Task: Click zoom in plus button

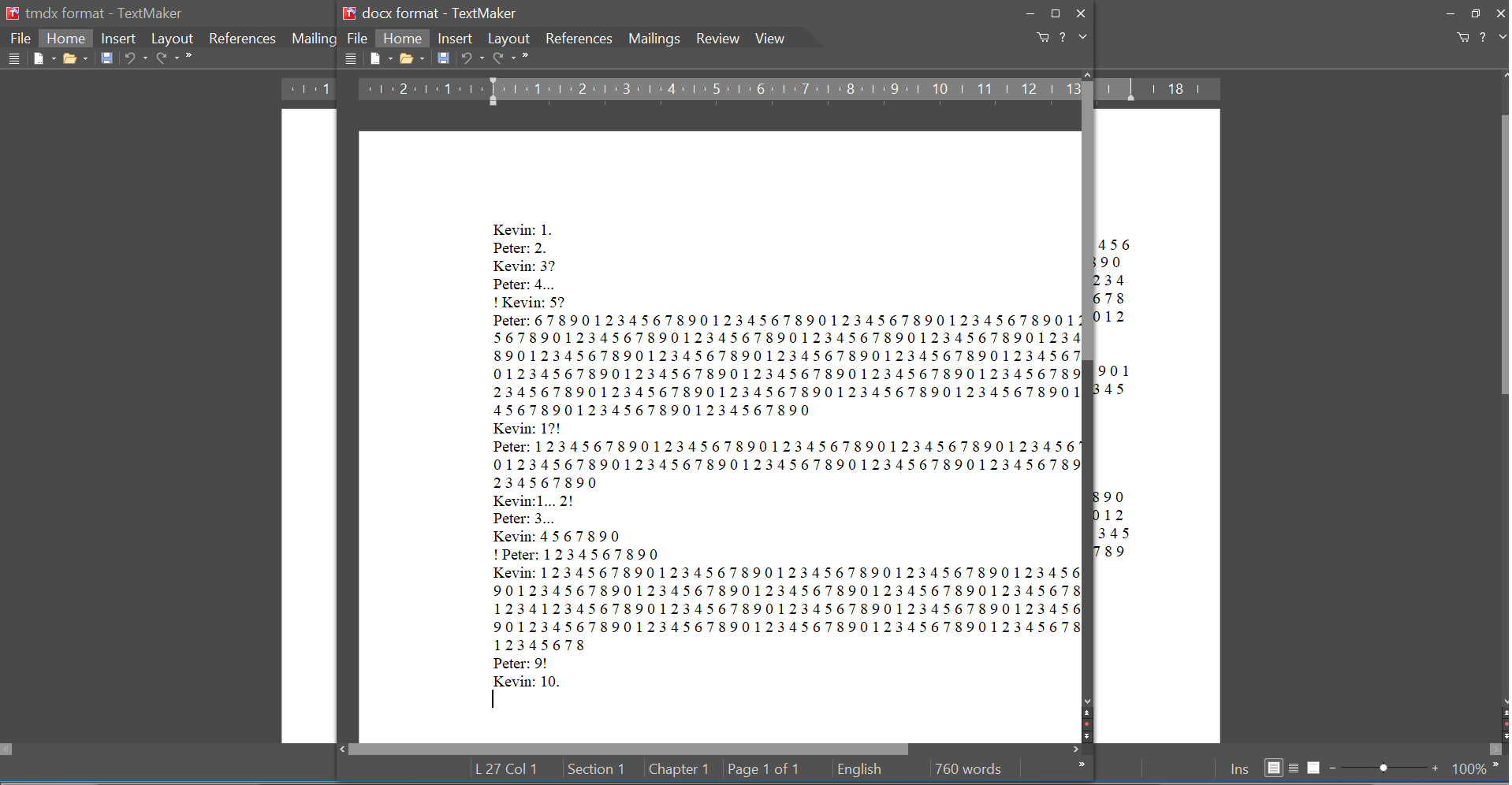Action: click(x=1435, y=768)
